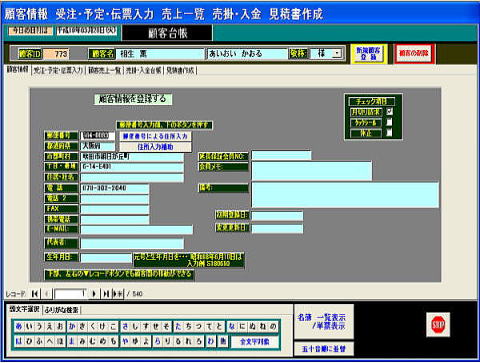Switch to the ふりがな検索 tab
The width and height of the screenshot is (480, 363).
pos(61,310)
